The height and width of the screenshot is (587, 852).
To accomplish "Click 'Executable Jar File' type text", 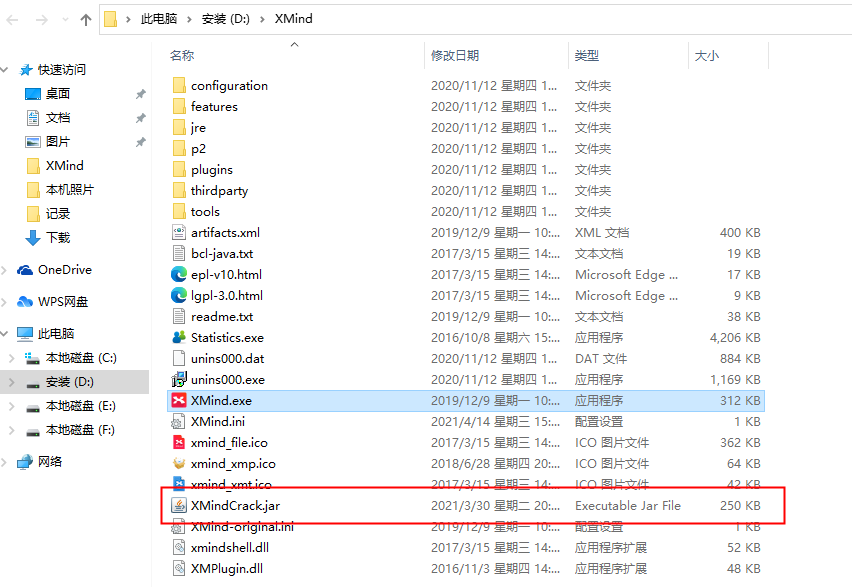I will click(x=628, y=505).
